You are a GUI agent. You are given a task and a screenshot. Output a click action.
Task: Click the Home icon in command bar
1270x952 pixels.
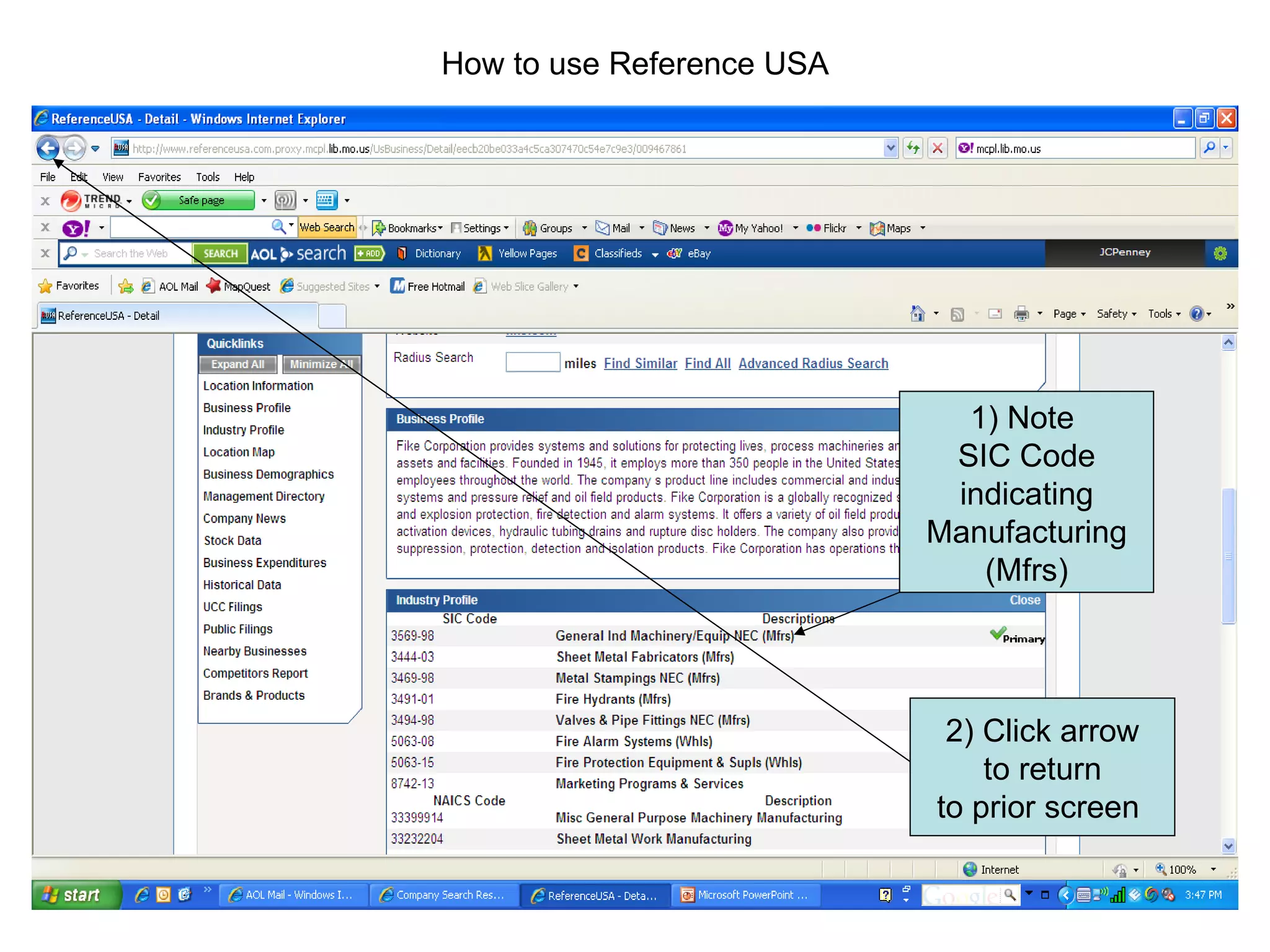tap(917, 314)
